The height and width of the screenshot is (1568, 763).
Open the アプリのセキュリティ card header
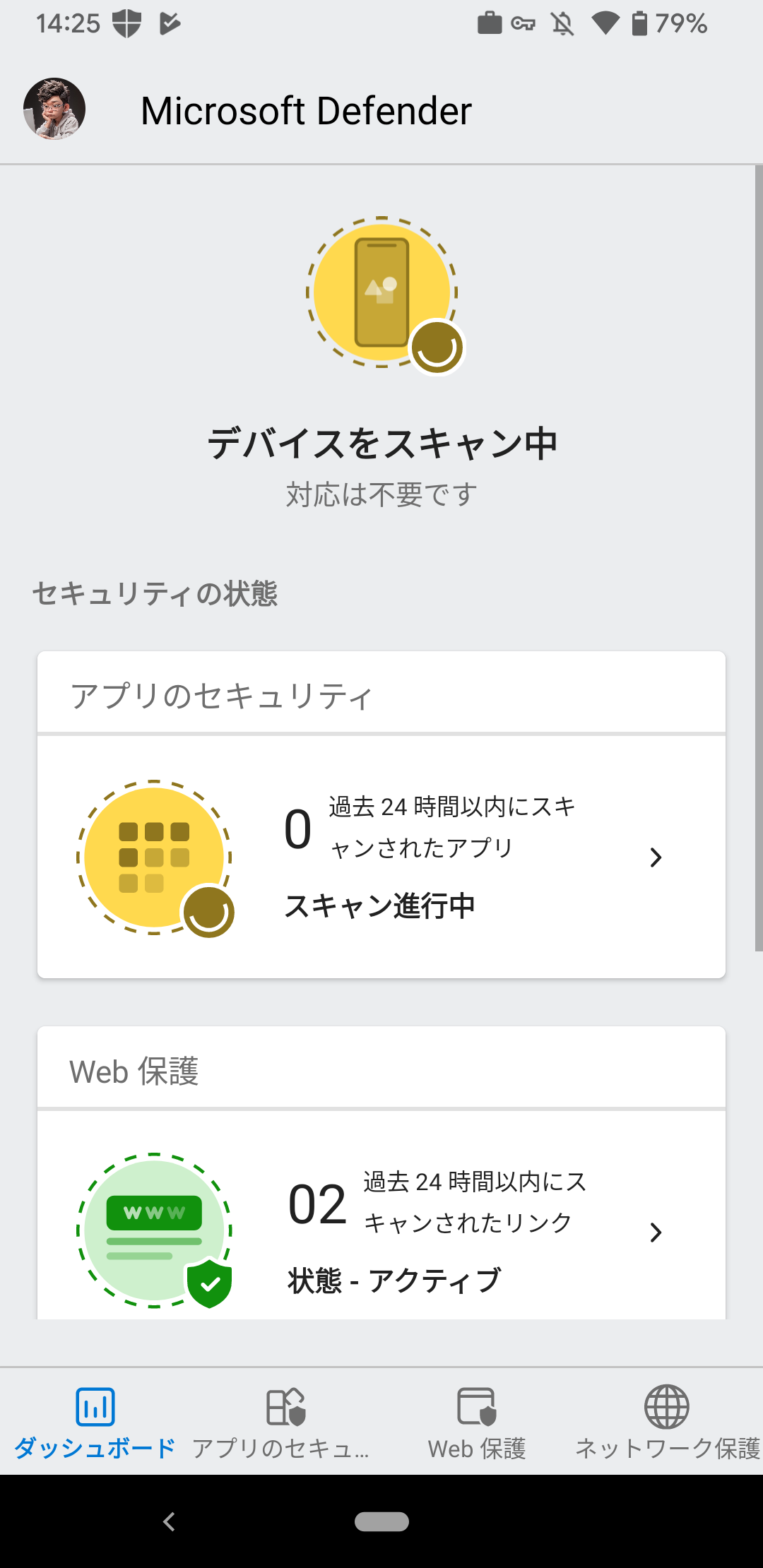pos(381,693)
